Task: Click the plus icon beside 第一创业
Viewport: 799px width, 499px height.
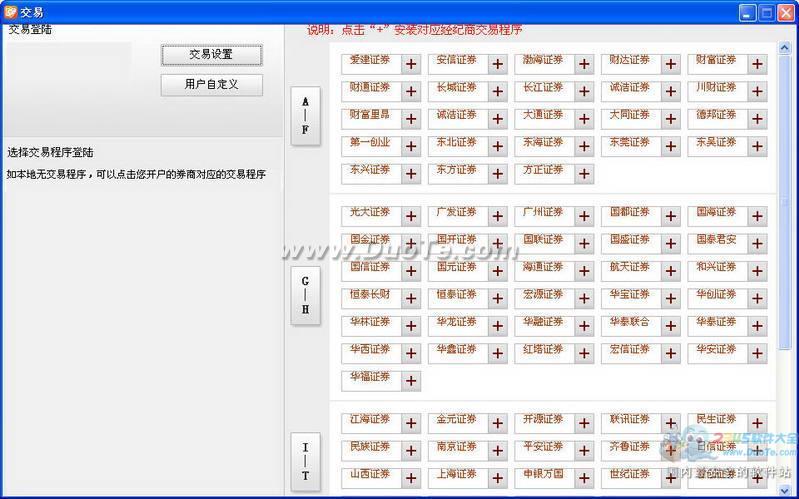Action: click(x=411, y=147)
